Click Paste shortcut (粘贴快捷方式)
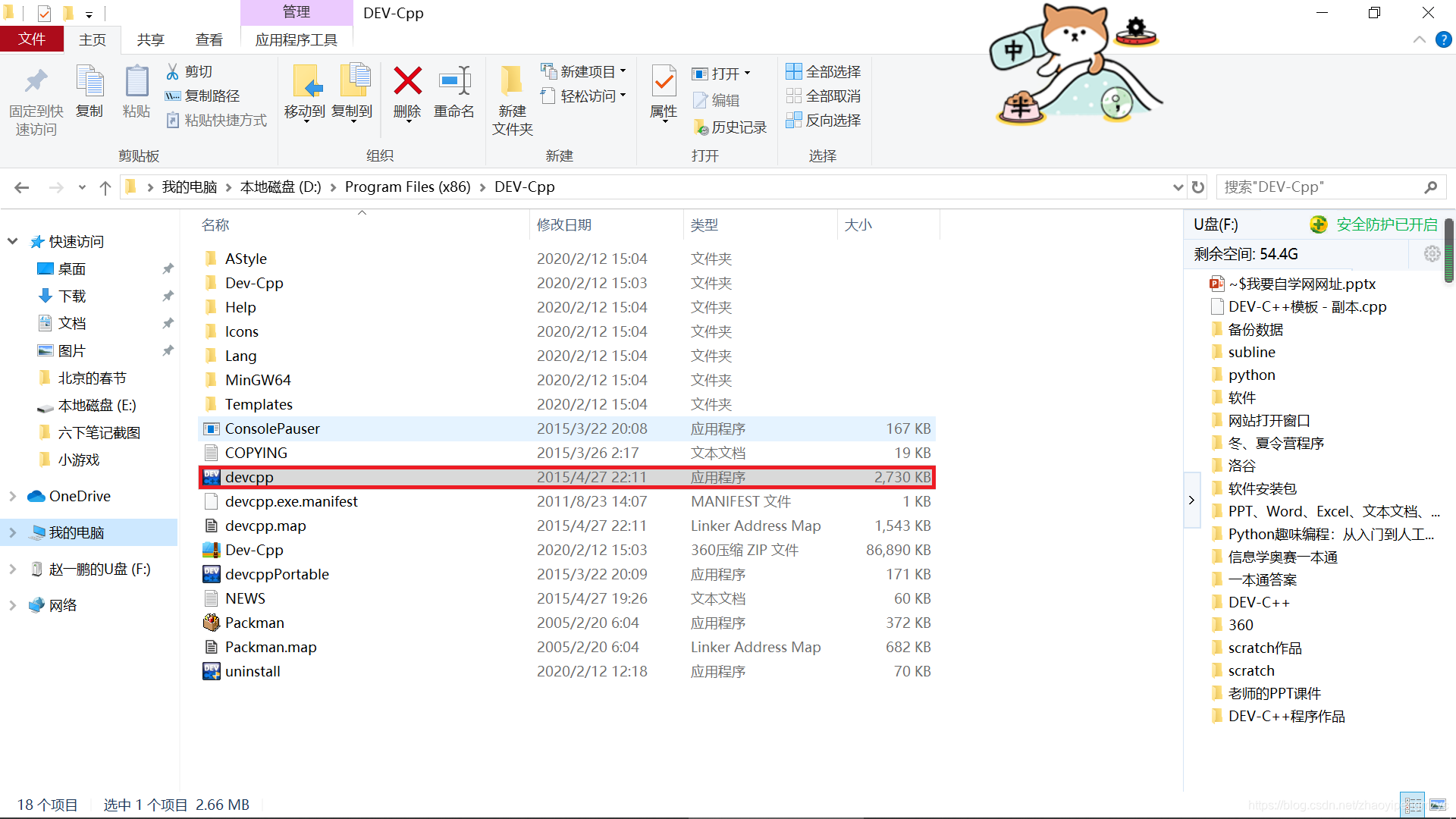 [216, 120]
